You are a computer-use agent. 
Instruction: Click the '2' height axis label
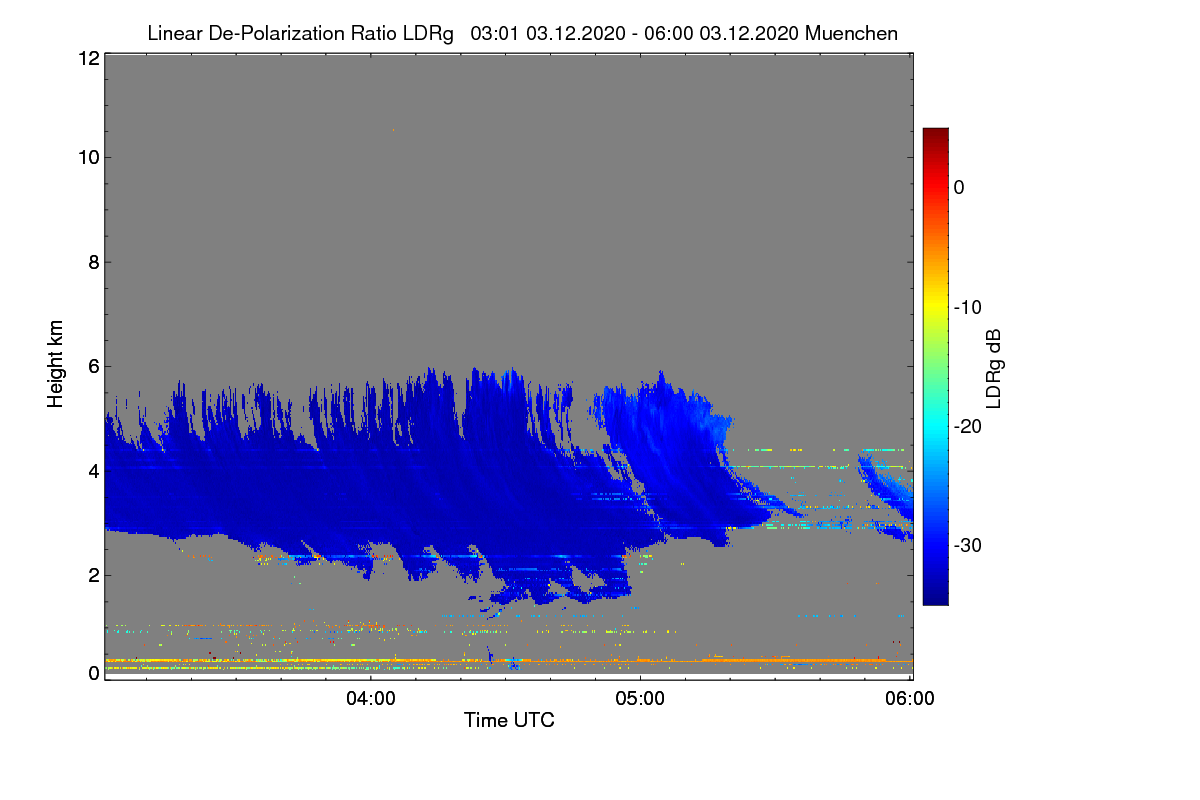94,575
